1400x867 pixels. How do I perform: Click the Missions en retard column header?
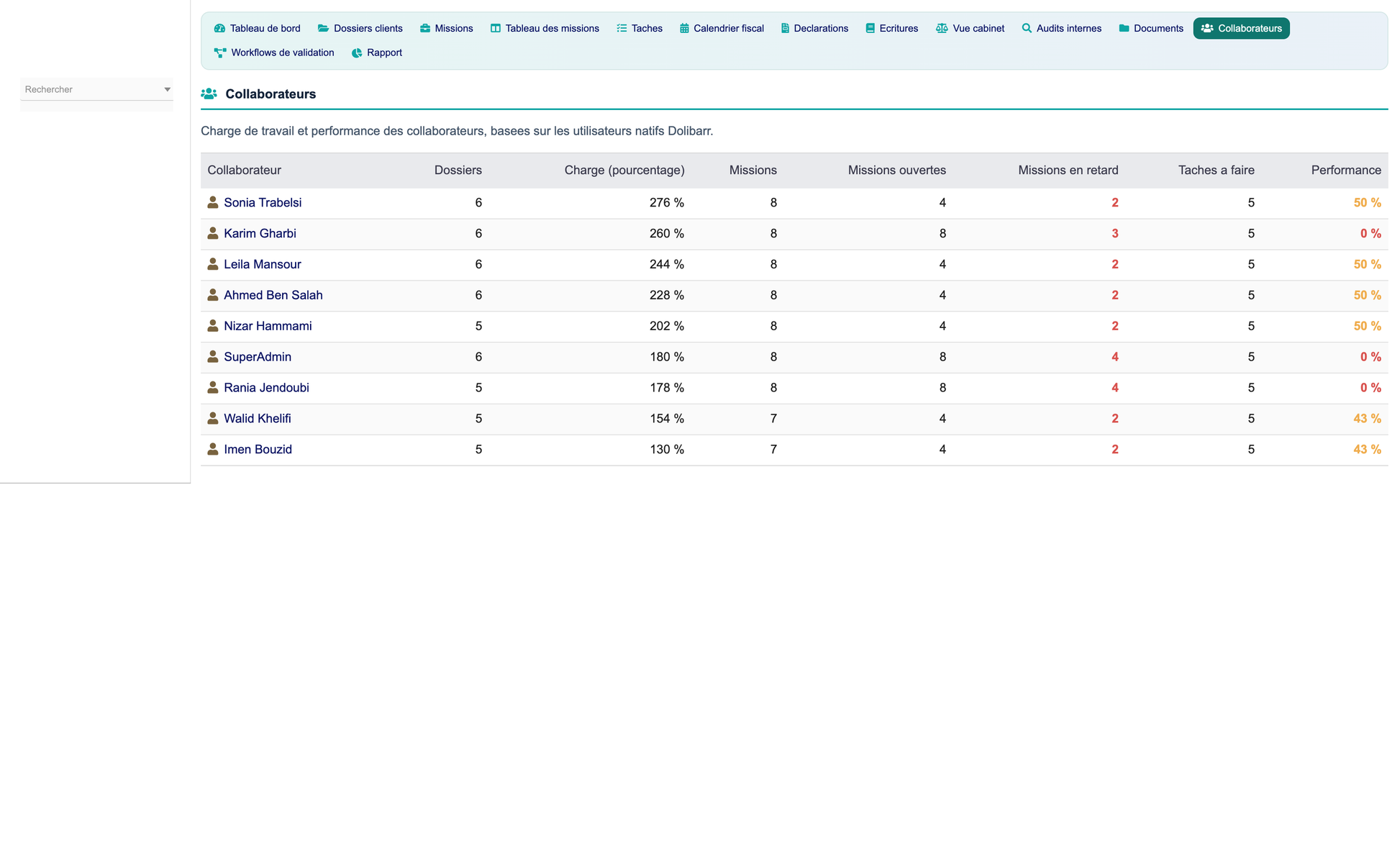pos(1068,171)
